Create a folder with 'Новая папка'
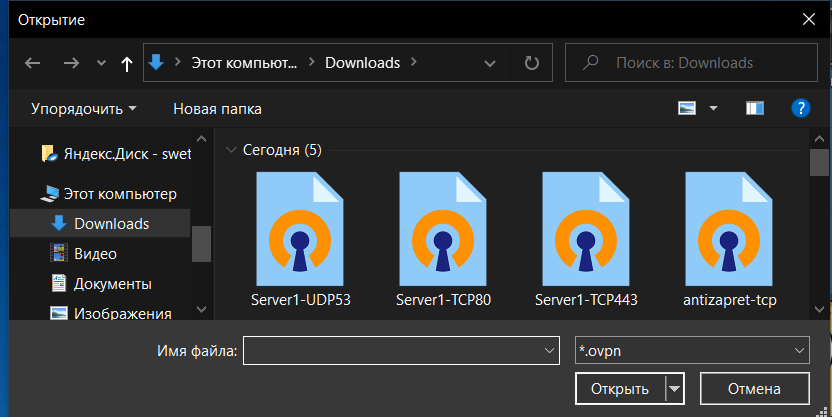Viewport: 832px width, 417px height. click(x=217, y=109)
